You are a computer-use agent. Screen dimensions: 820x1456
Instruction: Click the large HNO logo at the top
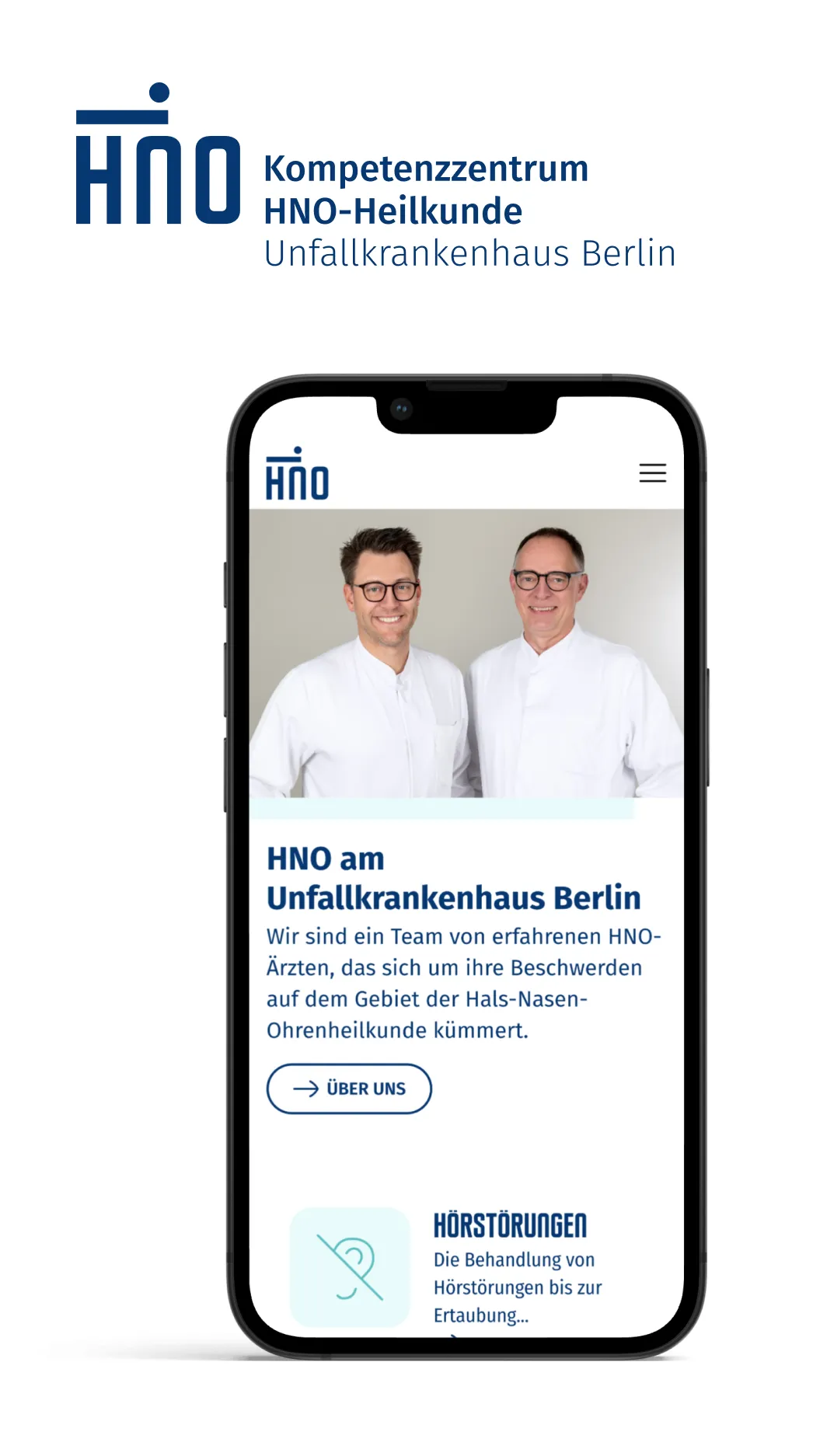[158, 153]
